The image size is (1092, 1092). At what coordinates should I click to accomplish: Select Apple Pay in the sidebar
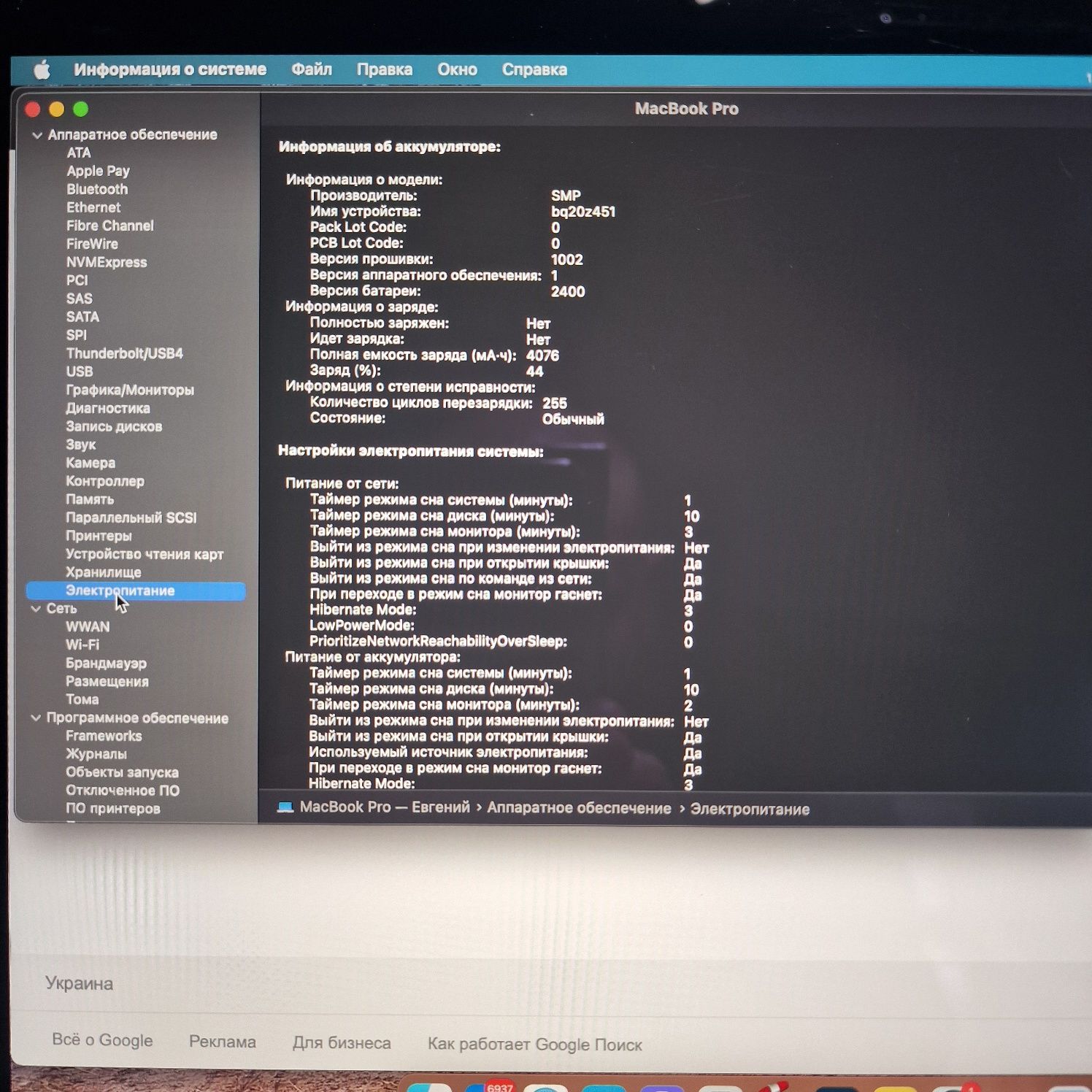click(x=98, y=171)
